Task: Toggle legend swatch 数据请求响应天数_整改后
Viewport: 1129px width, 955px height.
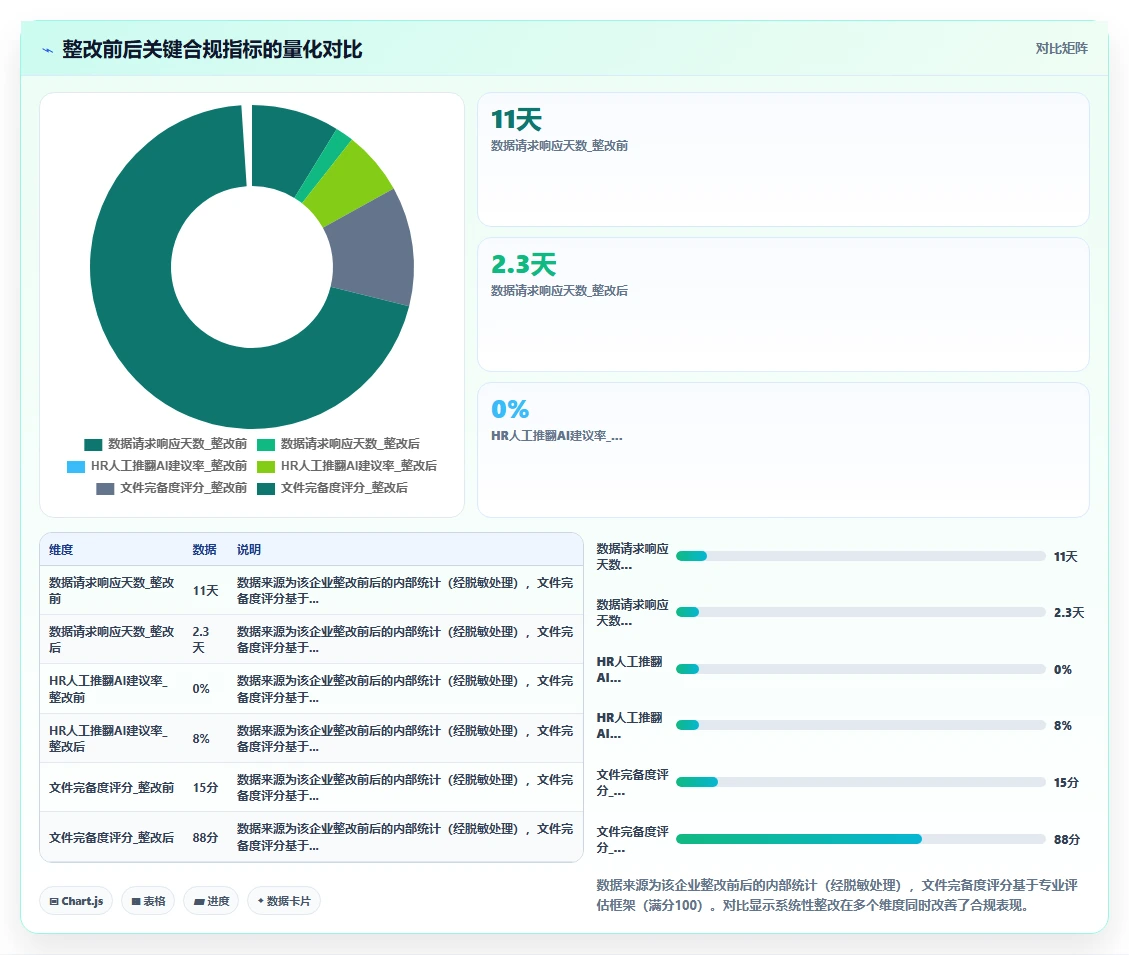Action: pos(266,444)
